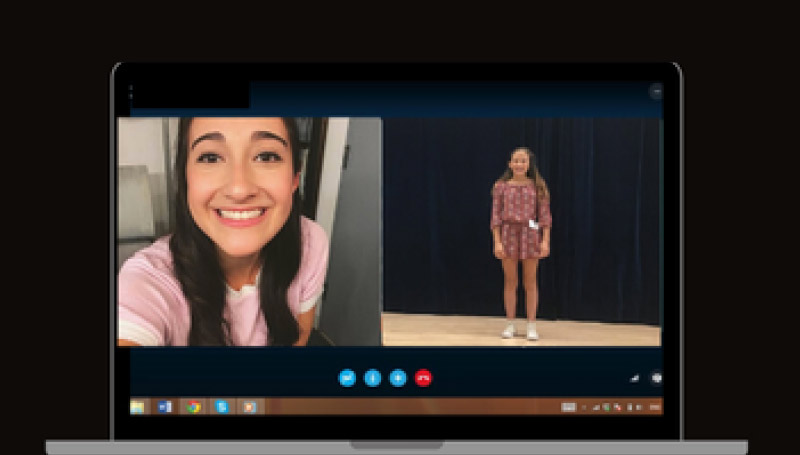The width and height of the screenshot is (800, 455).
Task: Open Google Chrome from the taskbar
Action: (193, 407)
